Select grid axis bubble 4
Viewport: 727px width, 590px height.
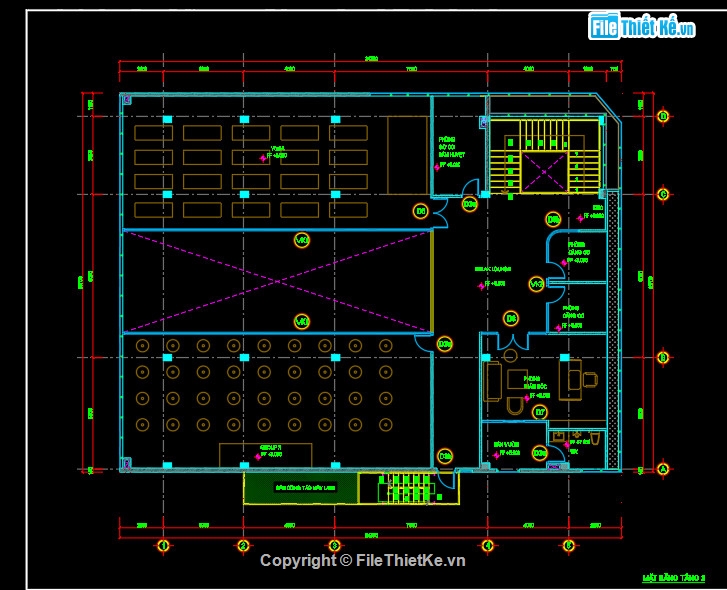pos(487,546)
